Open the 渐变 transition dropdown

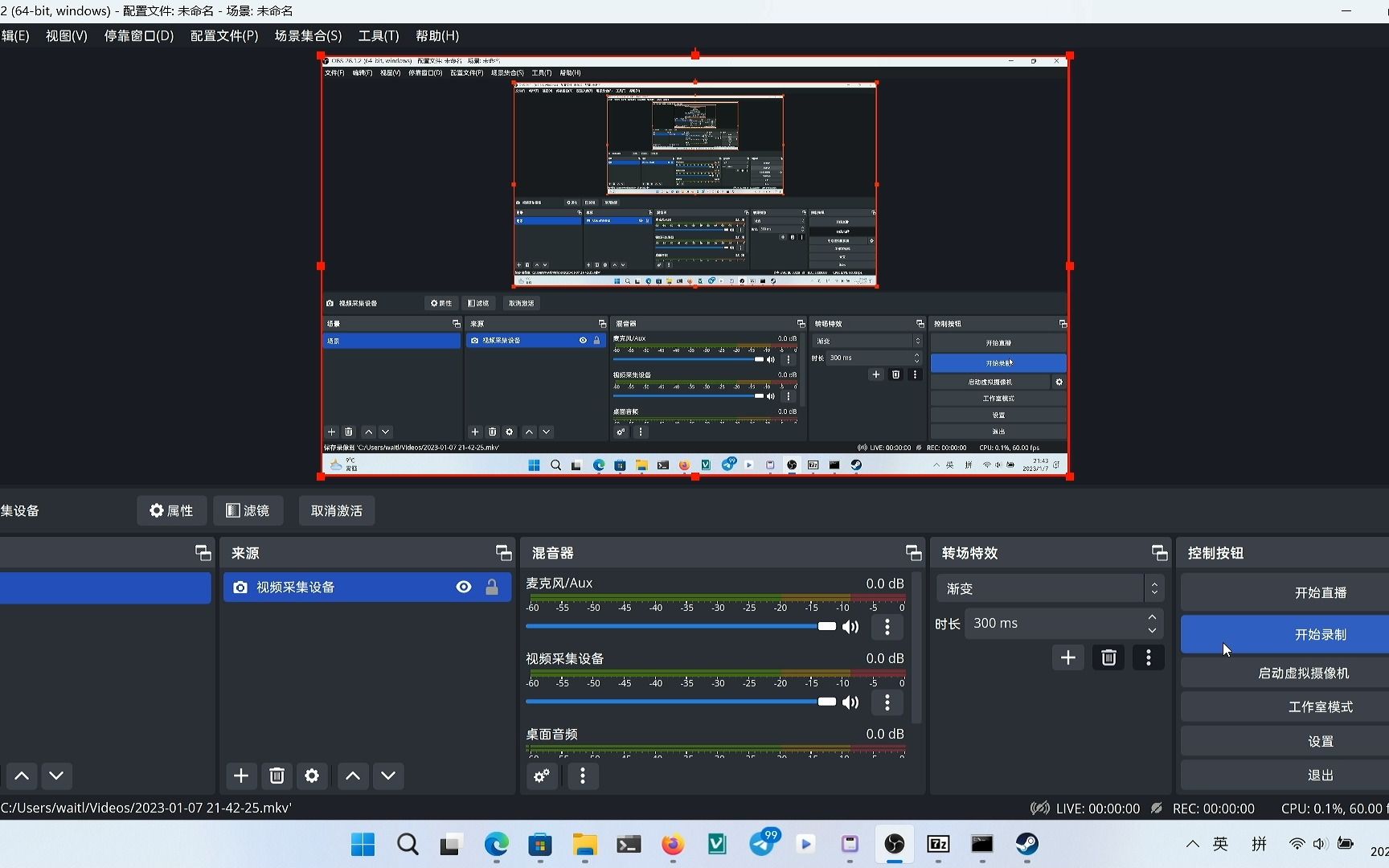point(1051,588)
